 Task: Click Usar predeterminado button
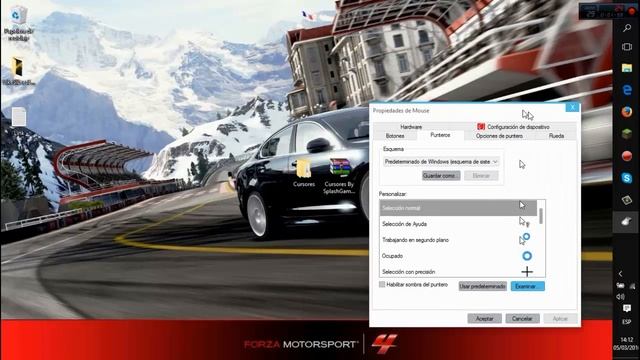tap(482, 287)
